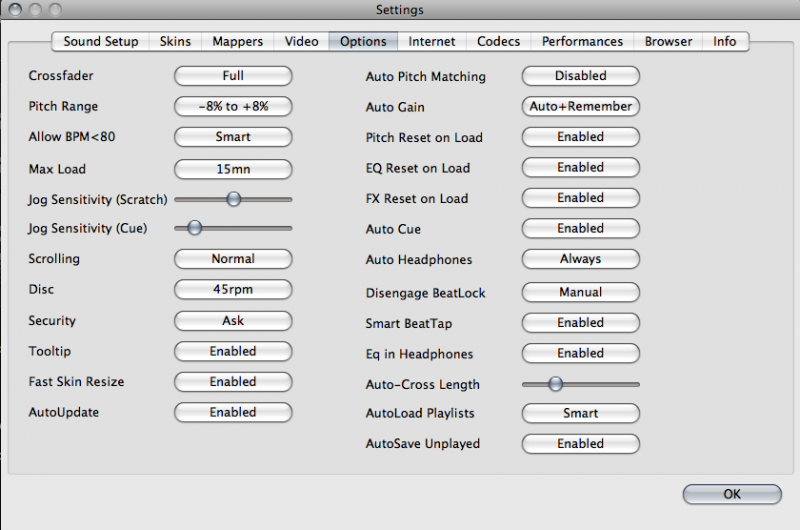This screenshot has width=800, height=530.
Task: Go to the Codecs tab
Action: [x=498, y=41]
